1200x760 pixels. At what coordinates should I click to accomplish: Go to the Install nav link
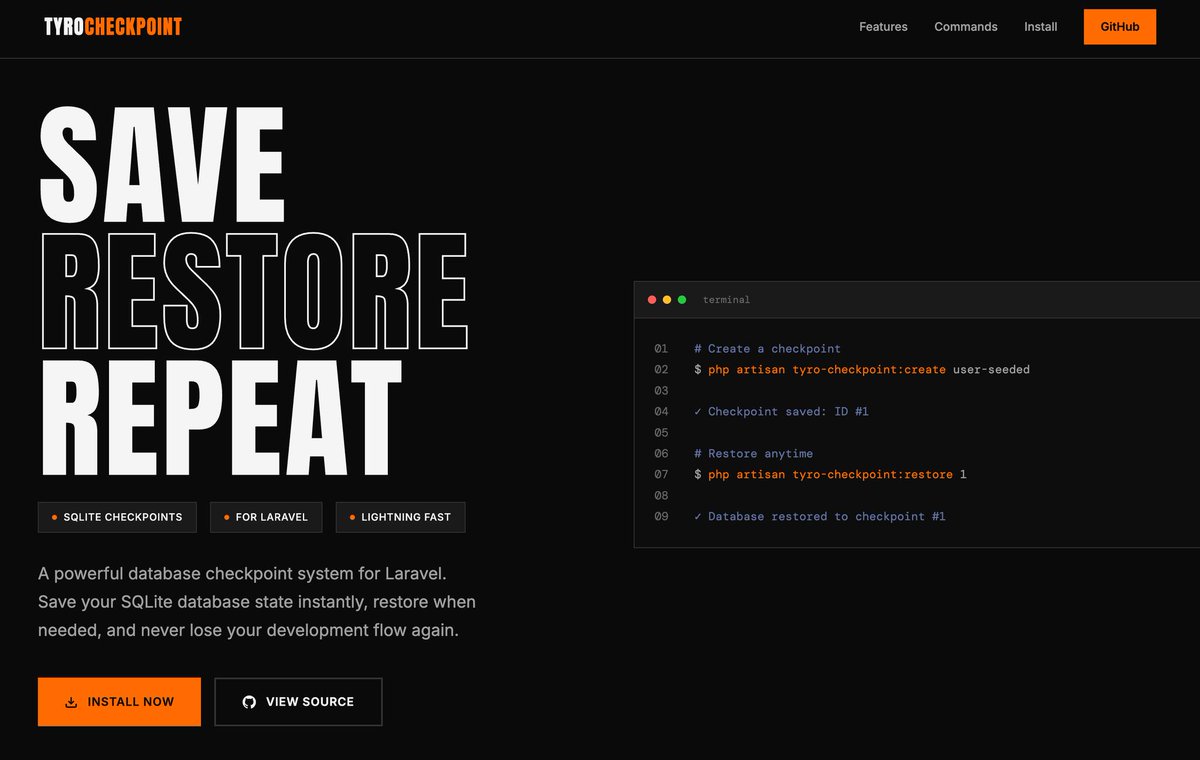pos(1040,27)
